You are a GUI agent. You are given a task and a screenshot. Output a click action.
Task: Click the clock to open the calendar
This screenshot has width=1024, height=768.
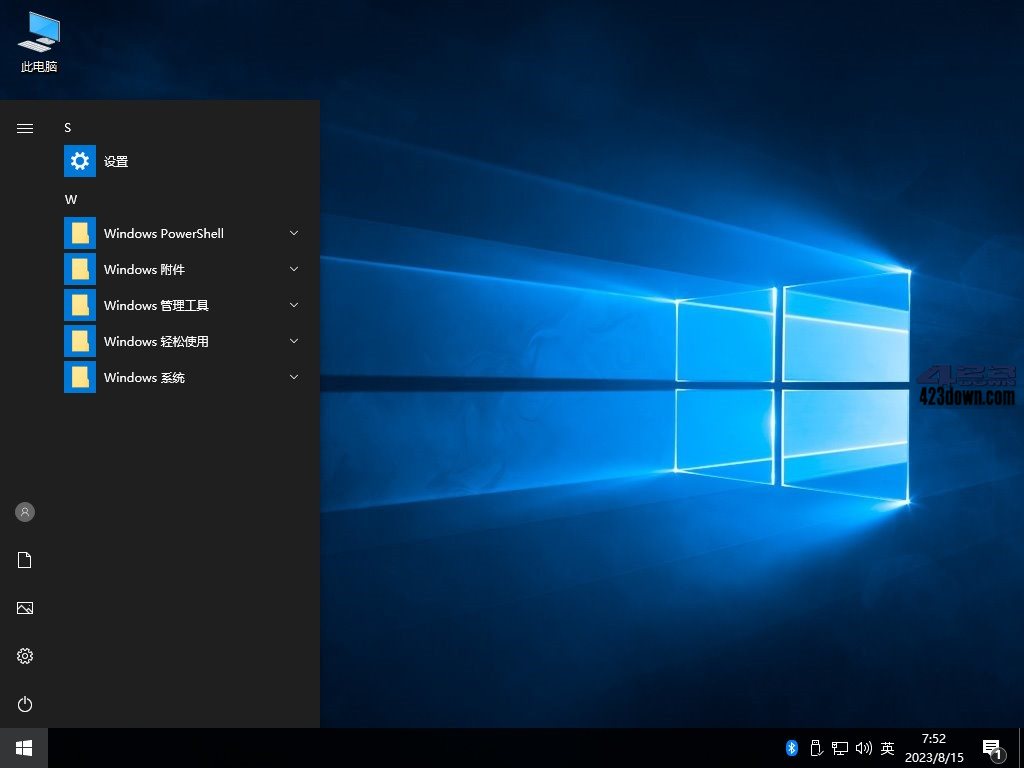point(932,747)
